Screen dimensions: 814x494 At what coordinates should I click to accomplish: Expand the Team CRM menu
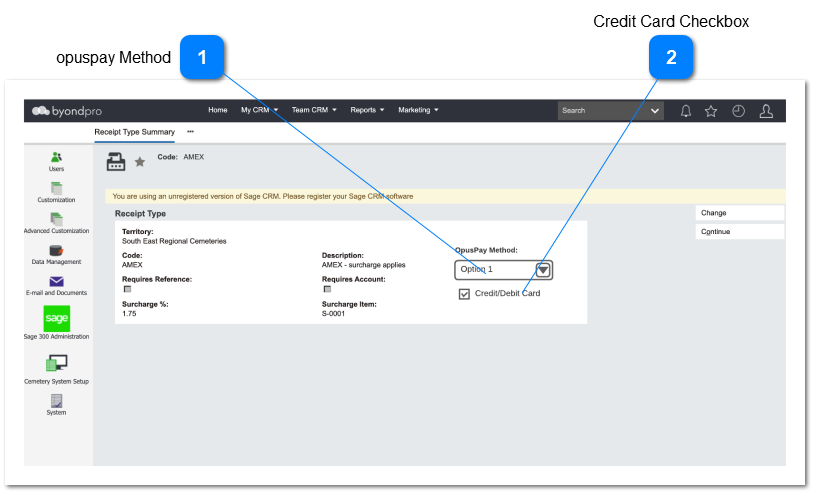(x=314, y=110)
